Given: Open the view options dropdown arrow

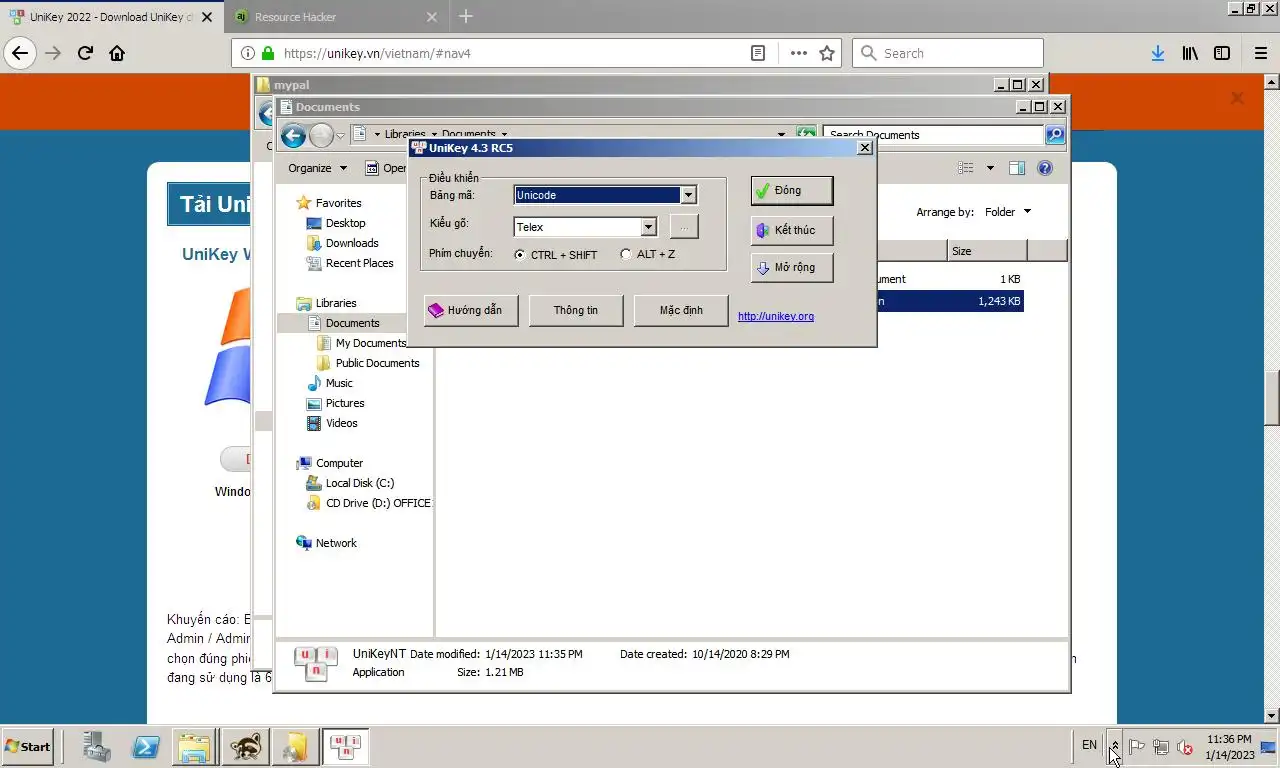Looking at the screenshot, I should [990, 168].
